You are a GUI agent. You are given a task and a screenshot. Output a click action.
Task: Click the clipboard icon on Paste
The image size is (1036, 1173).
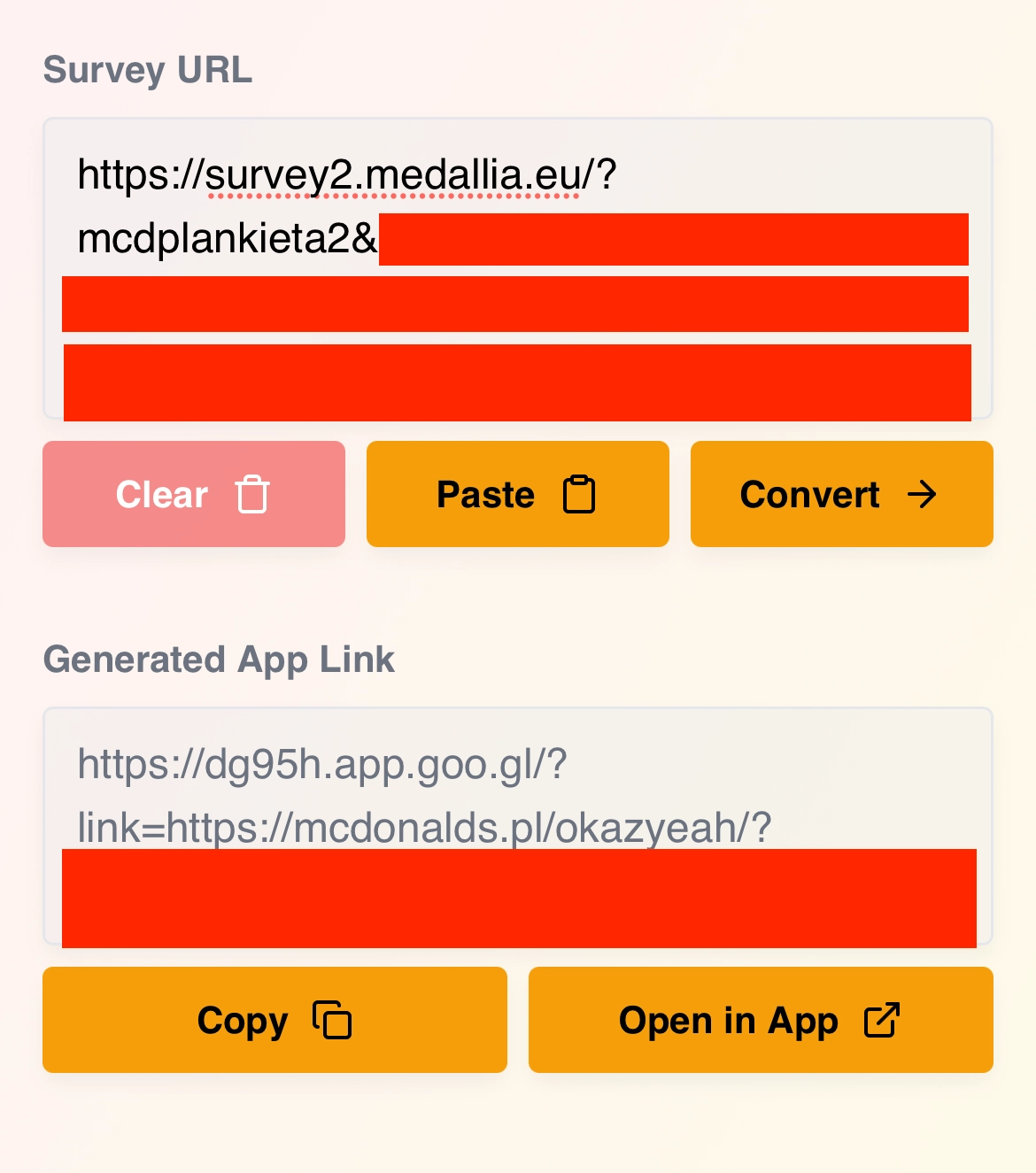(579, 494)
